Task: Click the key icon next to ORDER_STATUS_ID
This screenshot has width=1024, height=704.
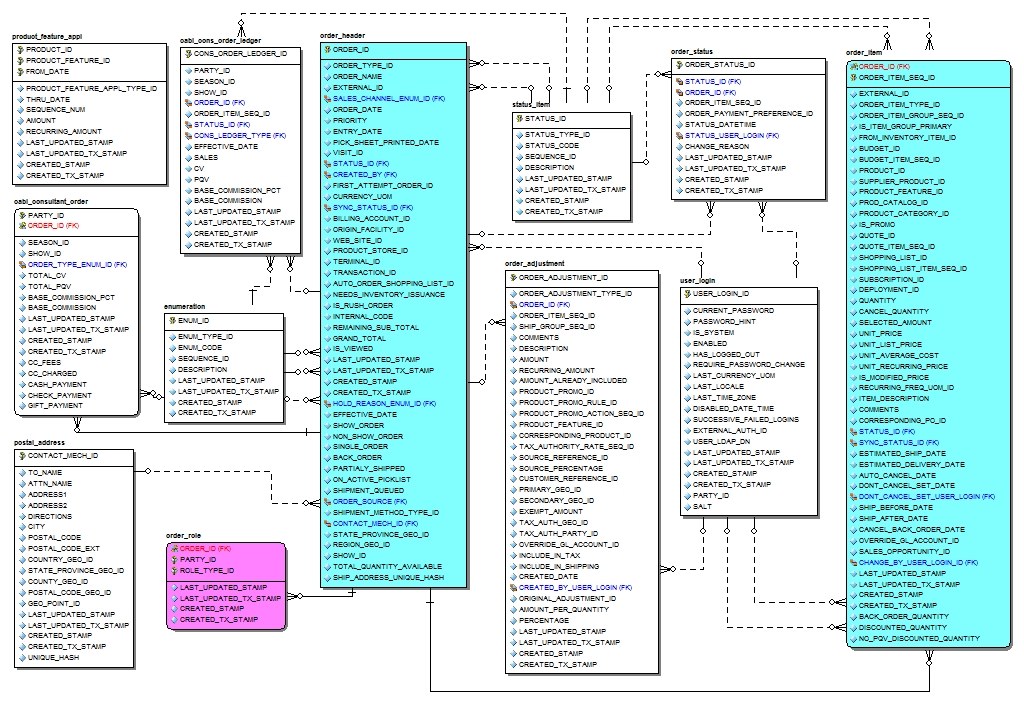Action: click(x=678, y=65)
